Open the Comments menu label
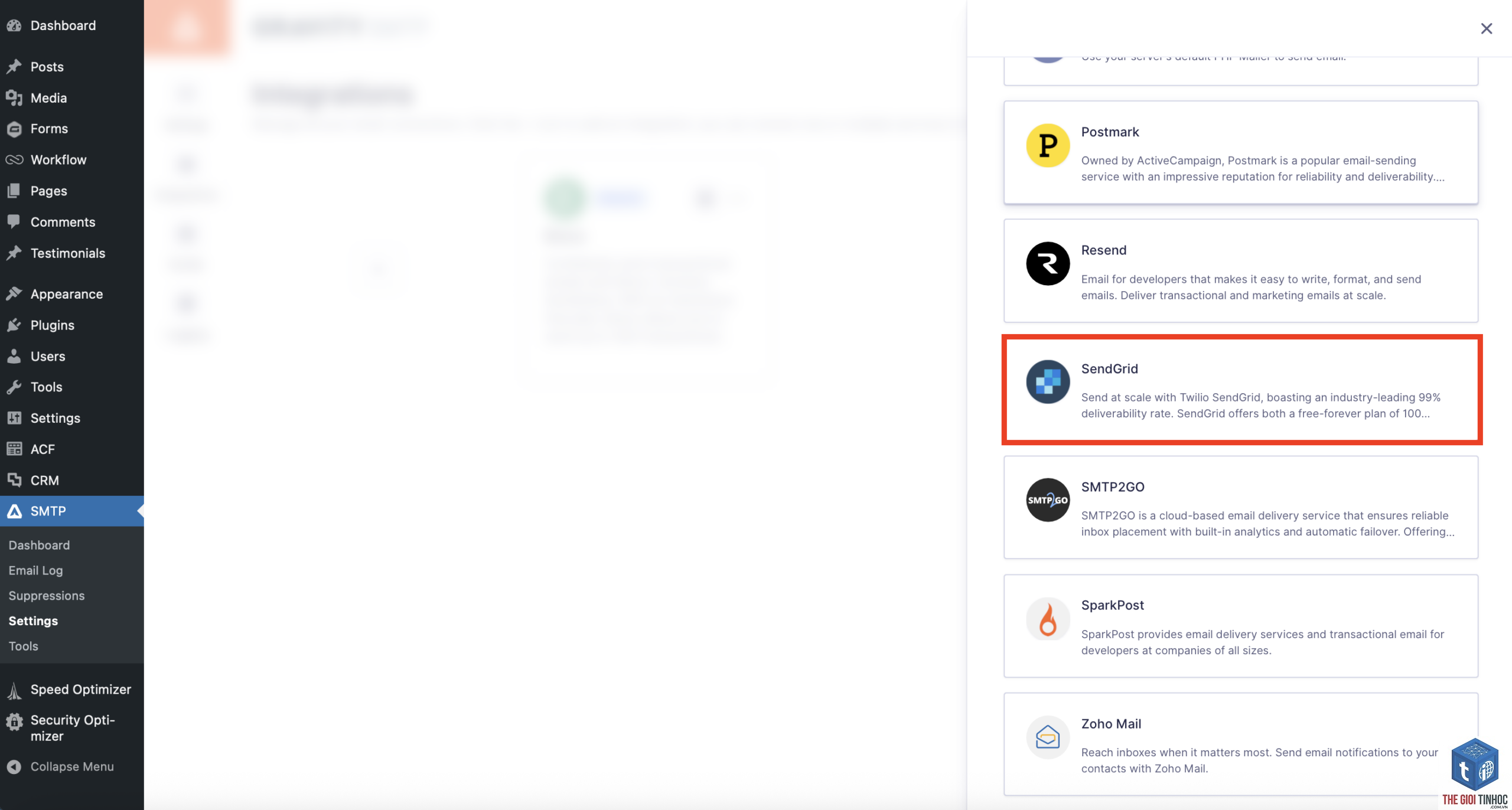Screen dimensions: 1512x810 click(x=63, y=222)
